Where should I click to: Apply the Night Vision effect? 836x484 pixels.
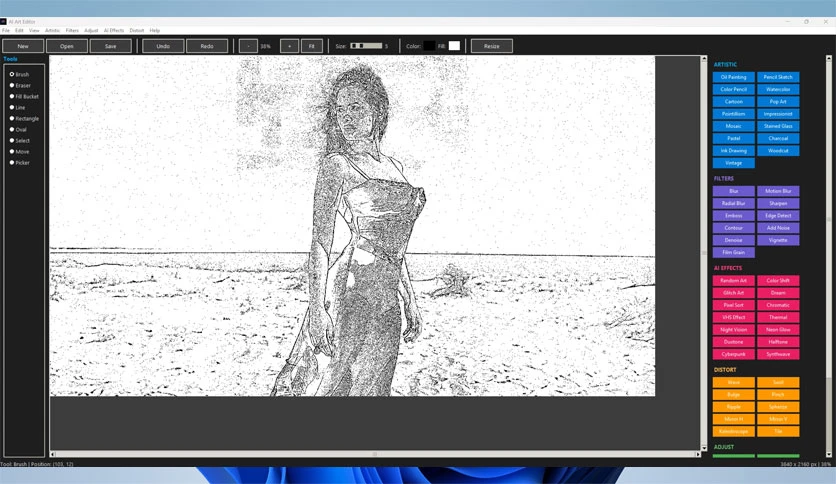(734, 329)
